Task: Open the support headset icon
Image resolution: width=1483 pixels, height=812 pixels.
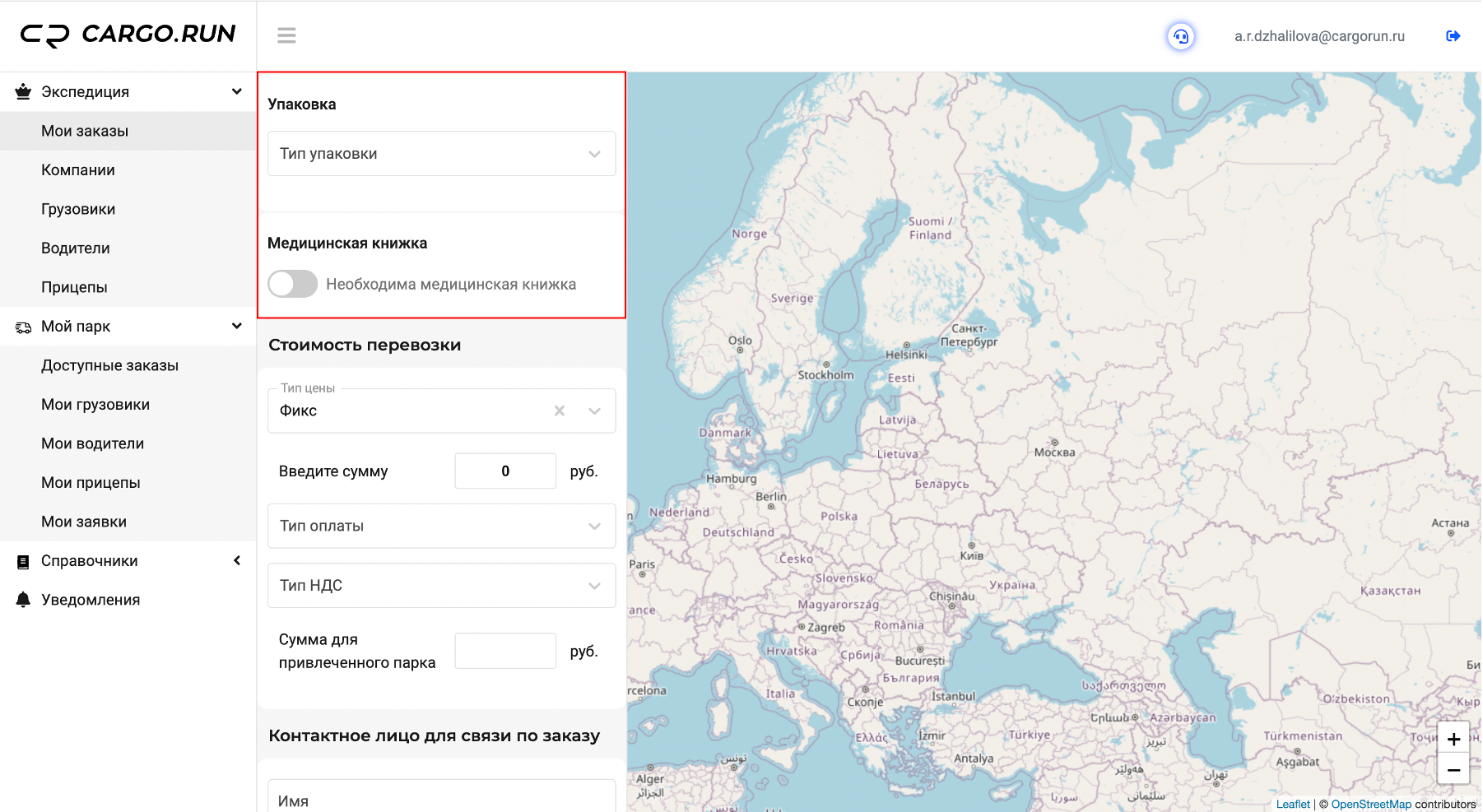Action: [1180, 36]
